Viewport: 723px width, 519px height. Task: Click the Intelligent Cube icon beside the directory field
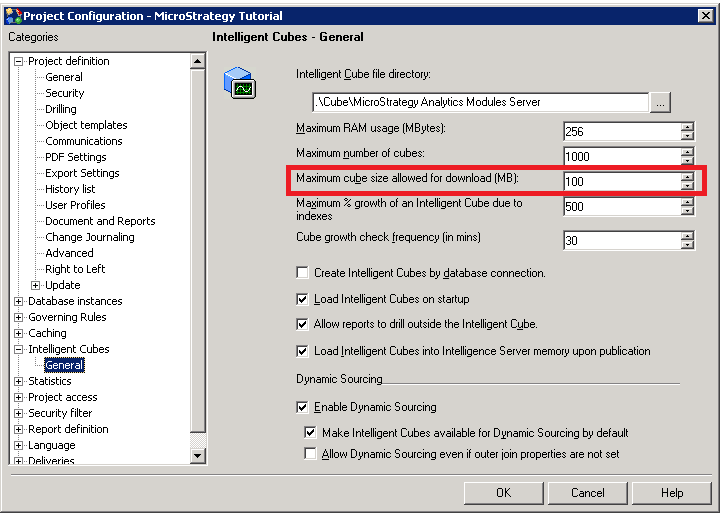pyautogui.click(x=240, y=83)
